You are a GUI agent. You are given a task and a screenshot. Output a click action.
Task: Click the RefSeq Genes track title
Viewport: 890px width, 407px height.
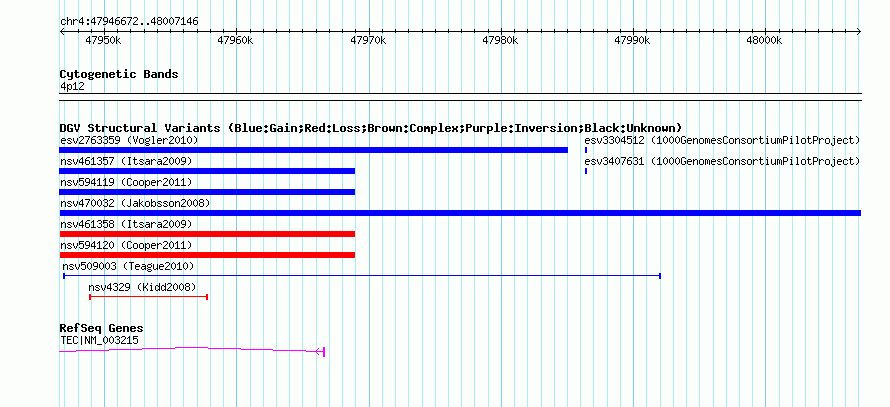[x=102, y=328]
